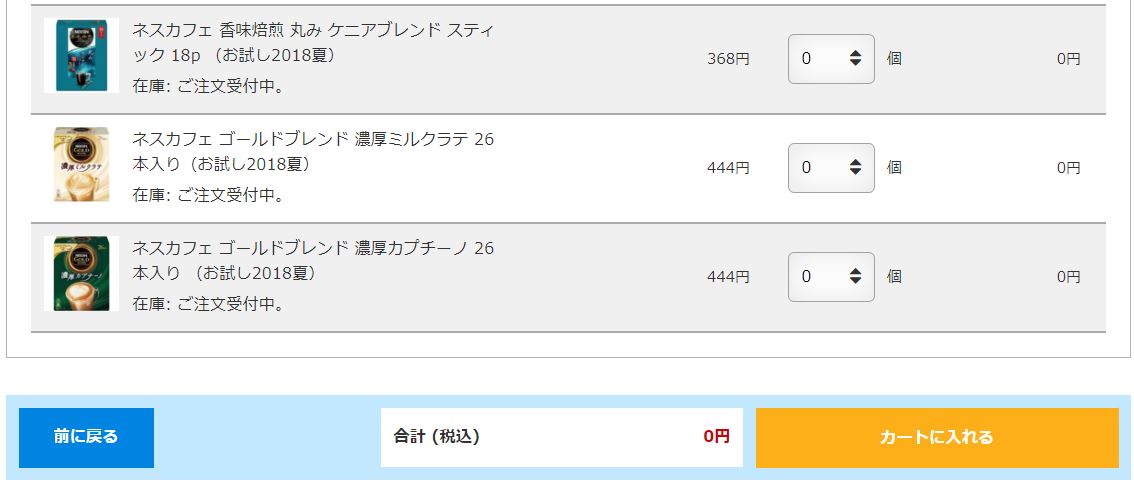Click the カートに入れる button
Screen dimensions: 1134x485
(937, 437)
